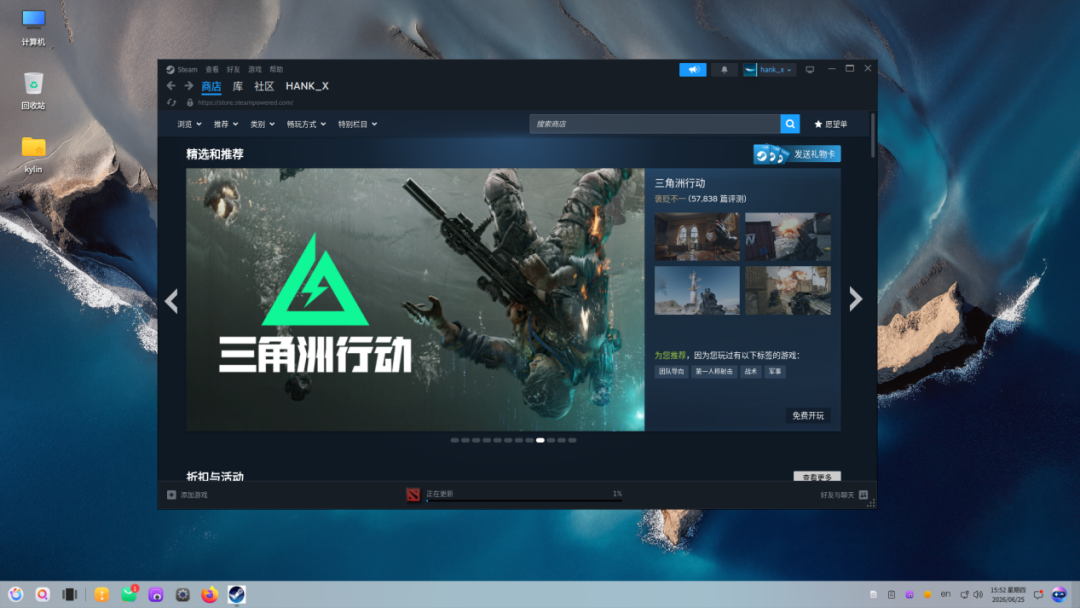
Task: Open the taskbar search icon
Action: pyautogui.click(x=43, y=594)
